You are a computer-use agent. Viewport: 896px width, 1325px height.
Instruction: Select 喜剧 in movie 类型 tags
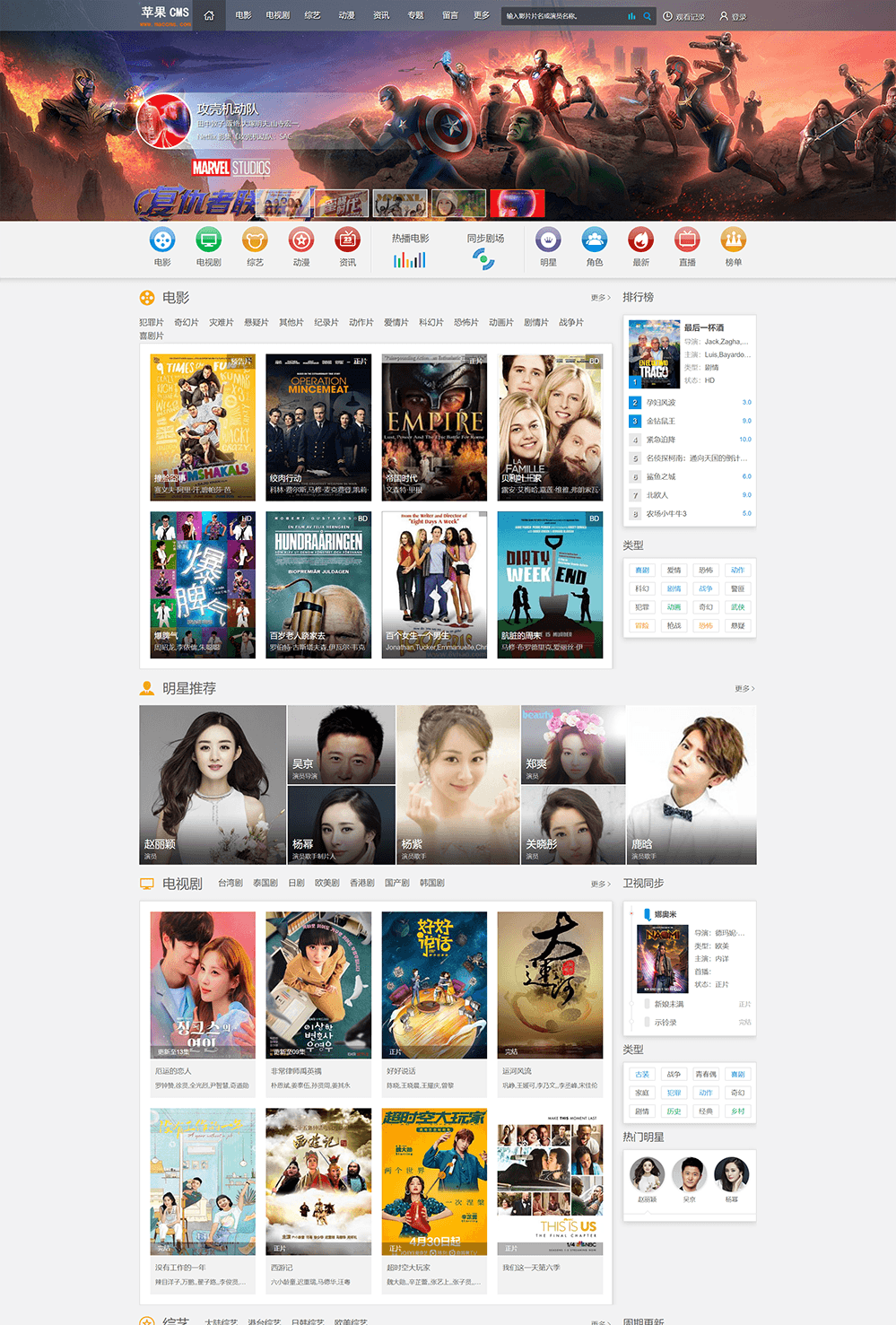[642, 571]
